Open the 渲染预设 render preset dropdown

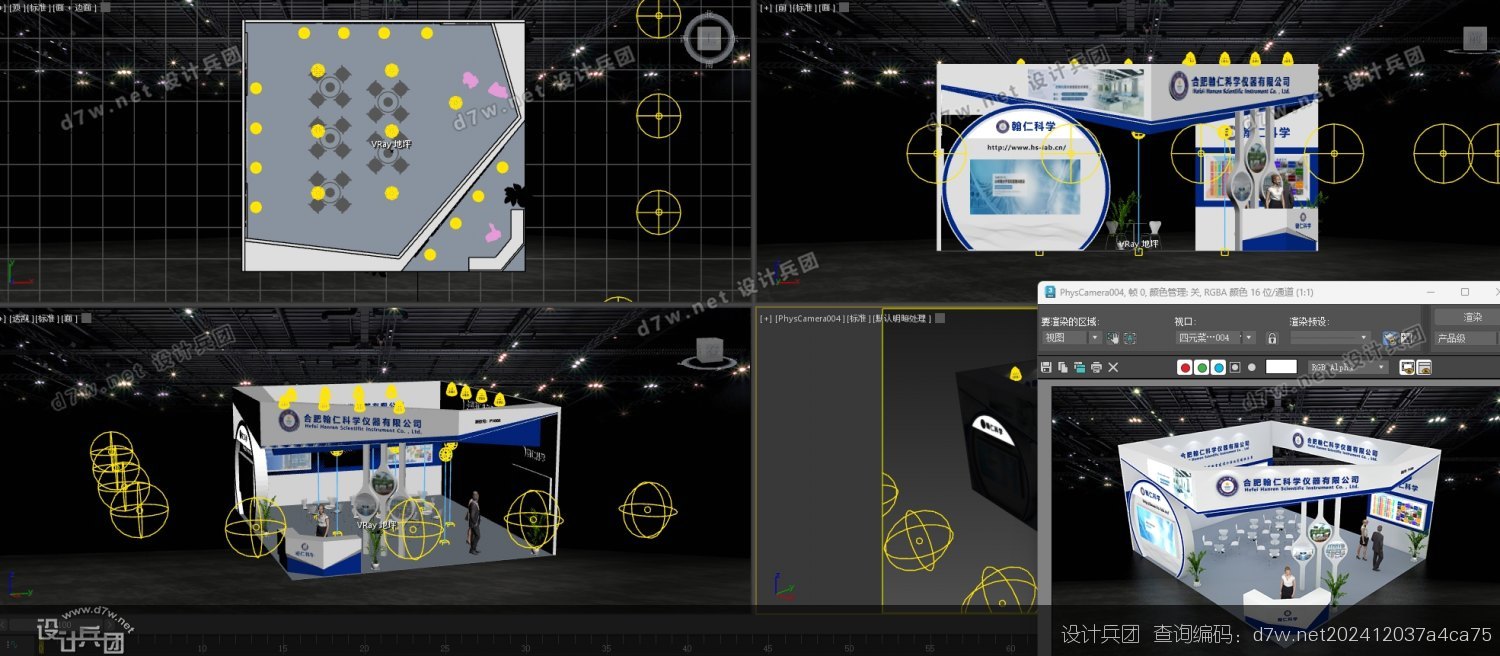pyautogui.click(x=1331, y=338)
